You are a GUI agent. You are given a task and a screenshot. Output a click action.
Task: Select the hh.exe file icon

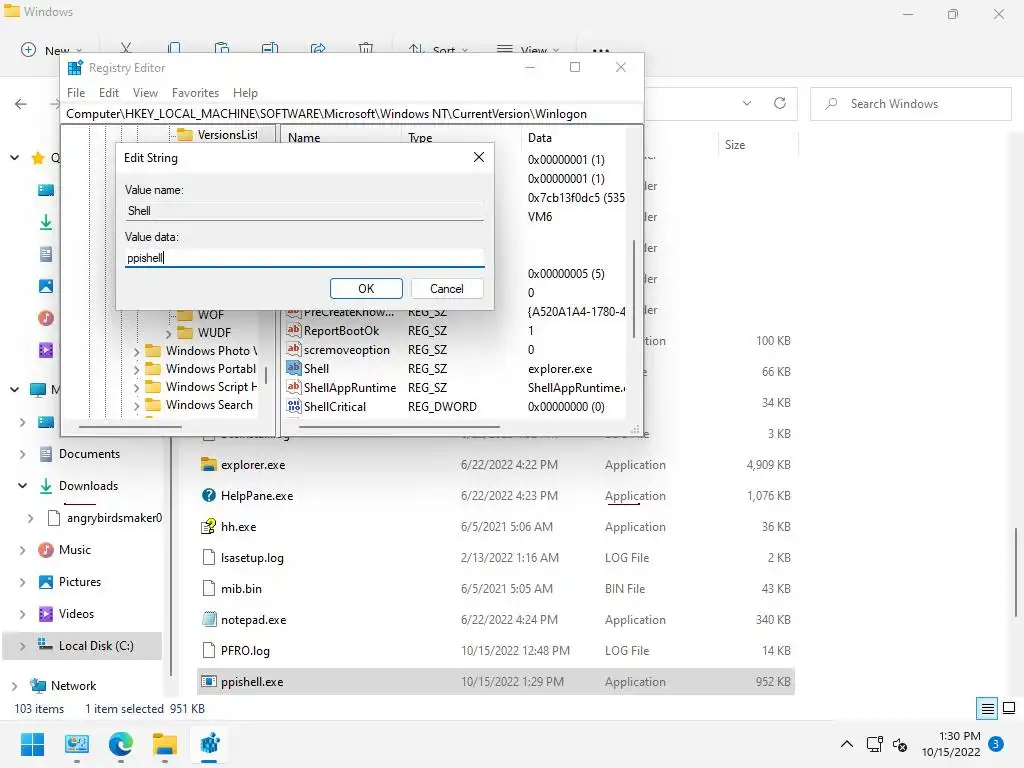point(208,526)
